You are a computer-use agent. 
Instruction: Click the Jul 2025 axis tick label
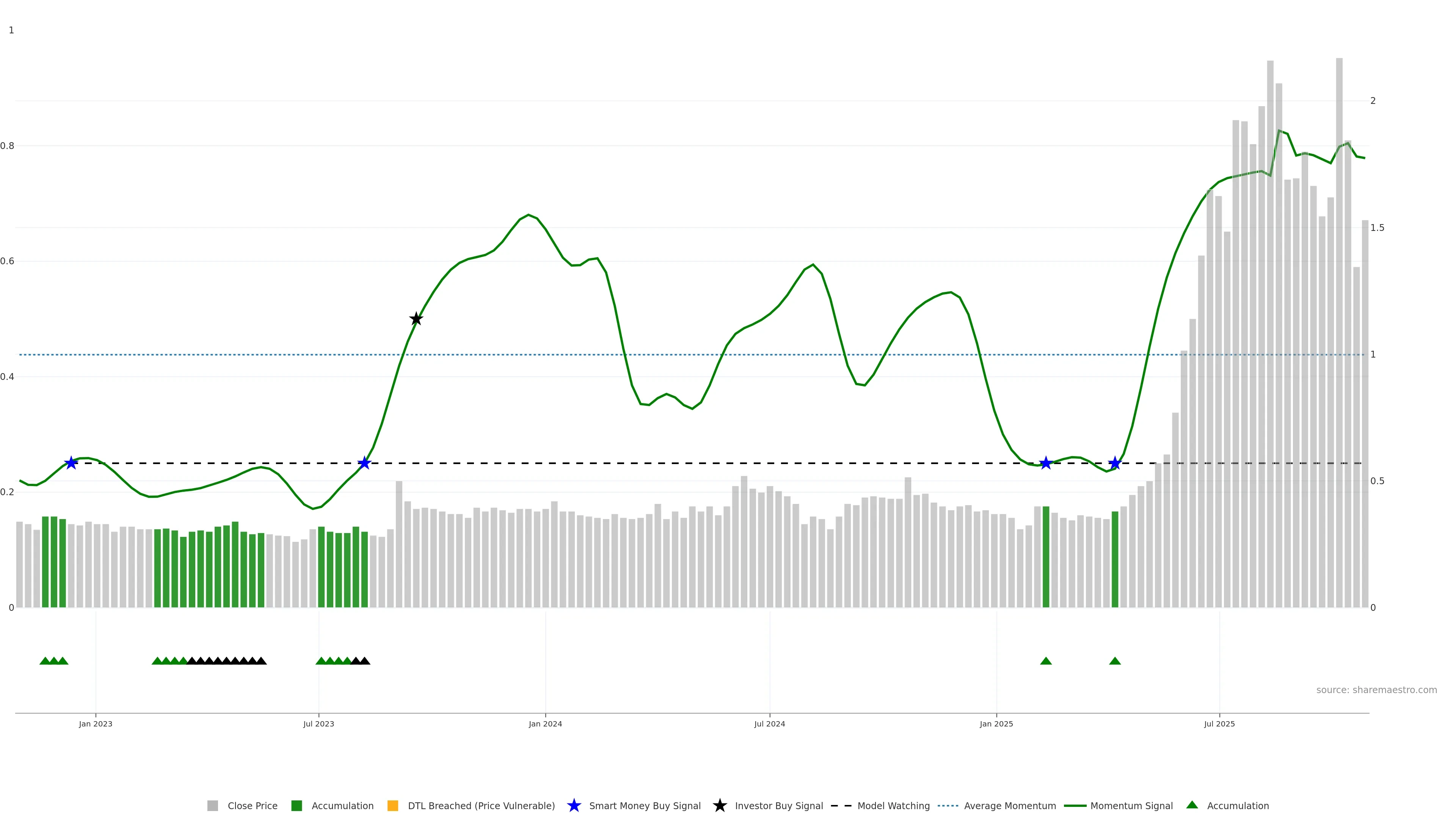[x=1219, y=724]
